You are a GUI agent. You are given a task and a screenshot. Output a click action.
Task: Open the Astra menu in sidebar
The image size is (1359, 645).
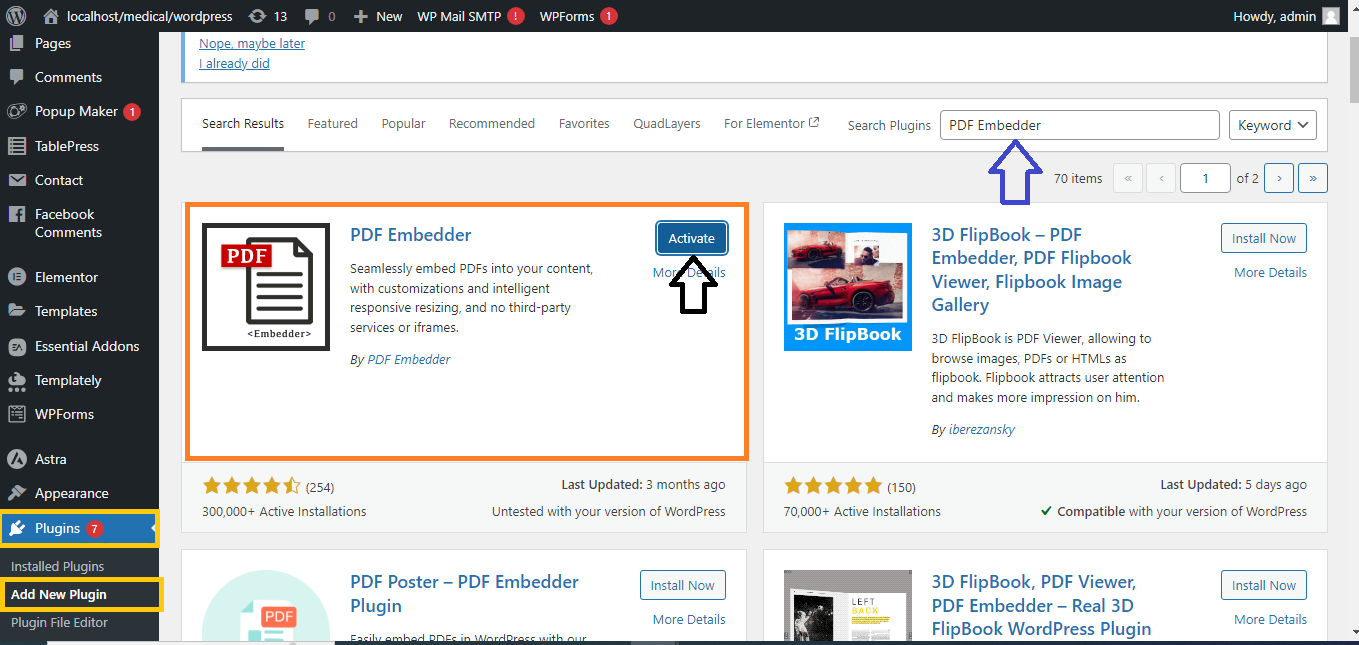[x=16, y=459]
